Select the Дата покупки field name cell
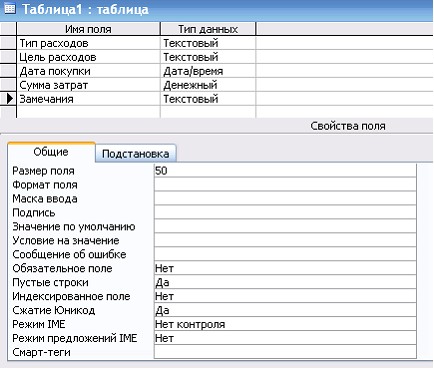 tap(88, 71)
